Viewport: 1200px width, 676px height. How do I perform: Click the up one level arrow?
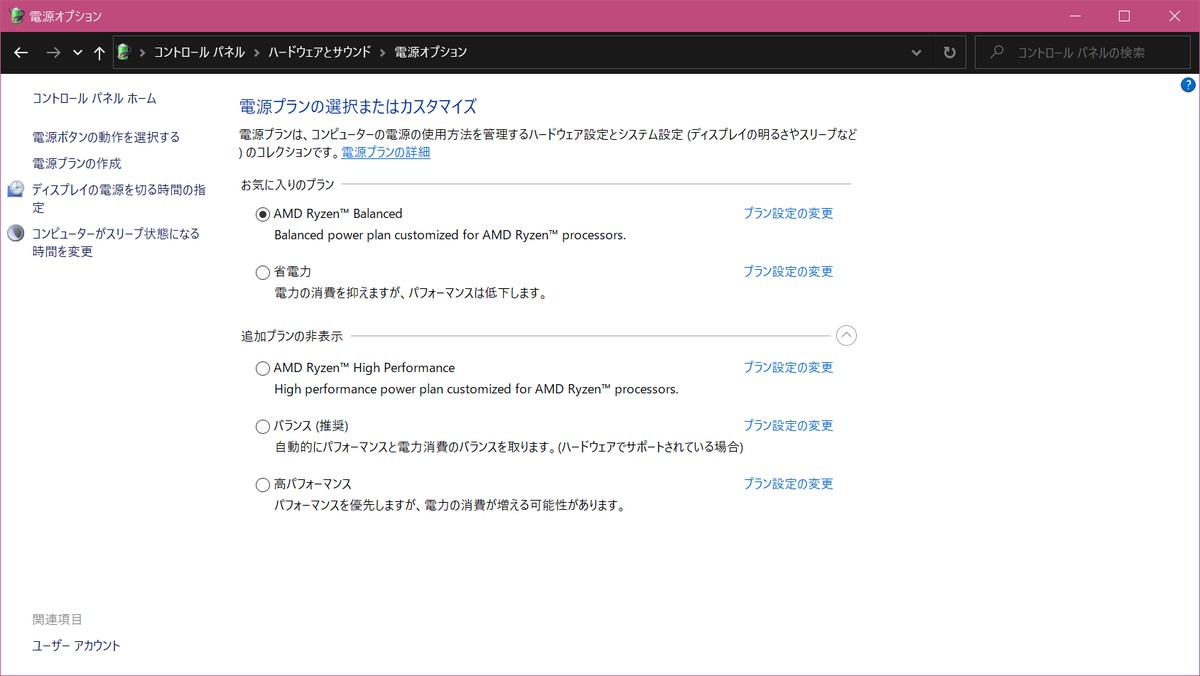99,53
